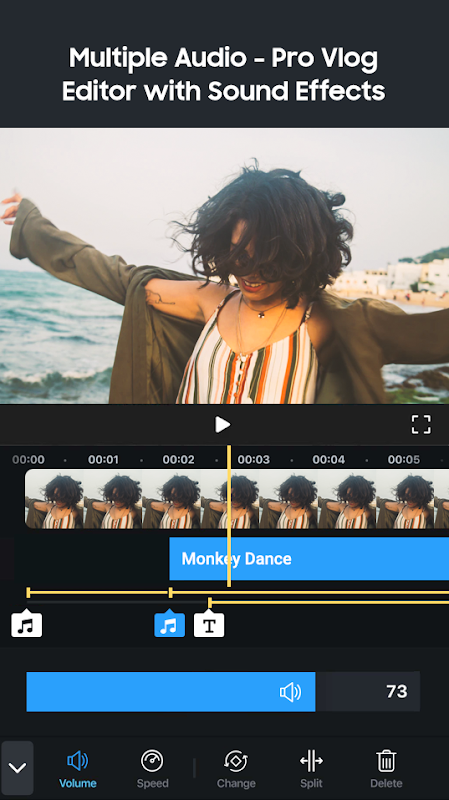This screenshot has height=800, width=449.
Task: Select the Volume tool
Action: (x=78, y=769)
